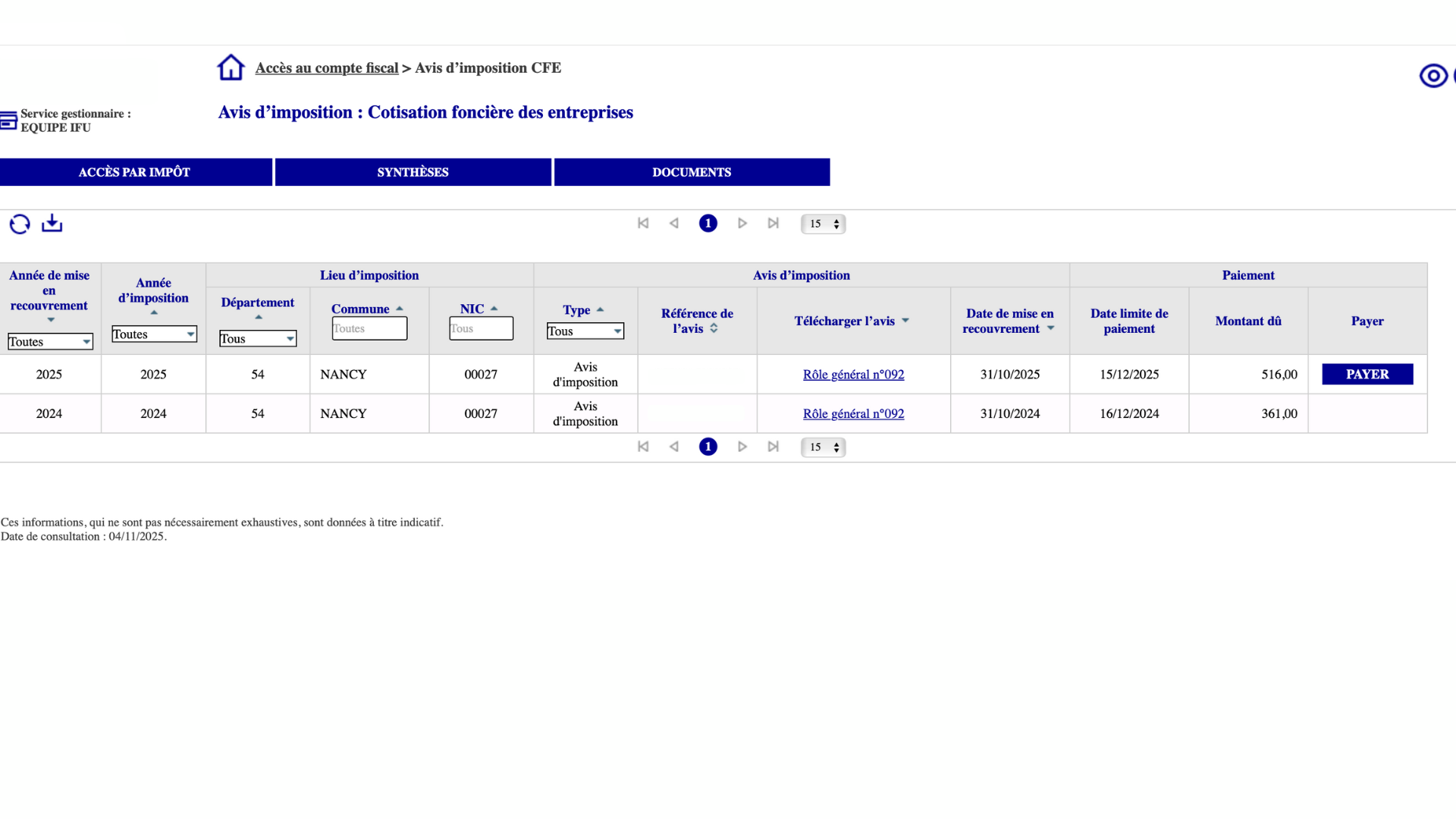Click the download export icon
Image resolution: width=1456 pixels, height=819 pixels.
click(52, 223)
